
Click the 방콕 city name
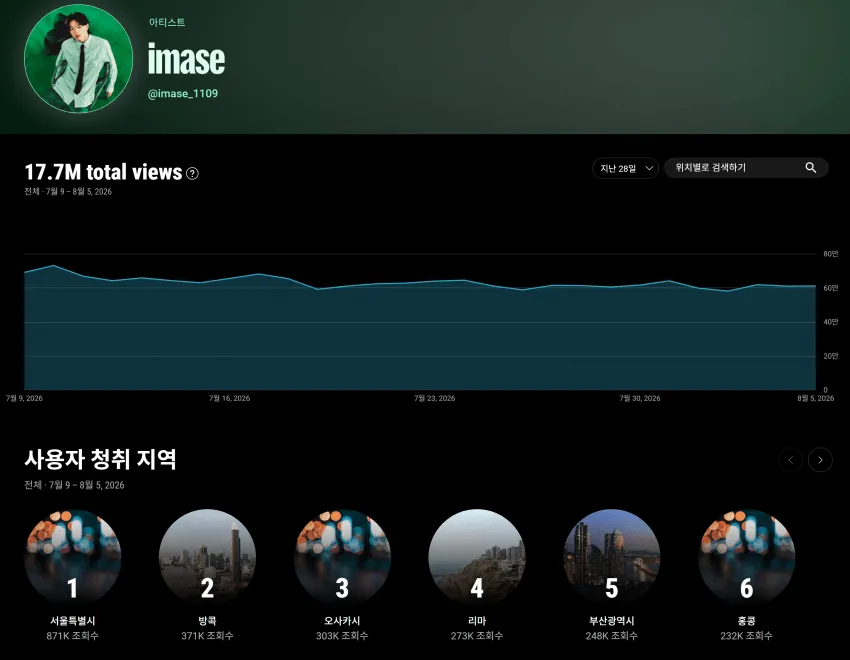(207, 621)
